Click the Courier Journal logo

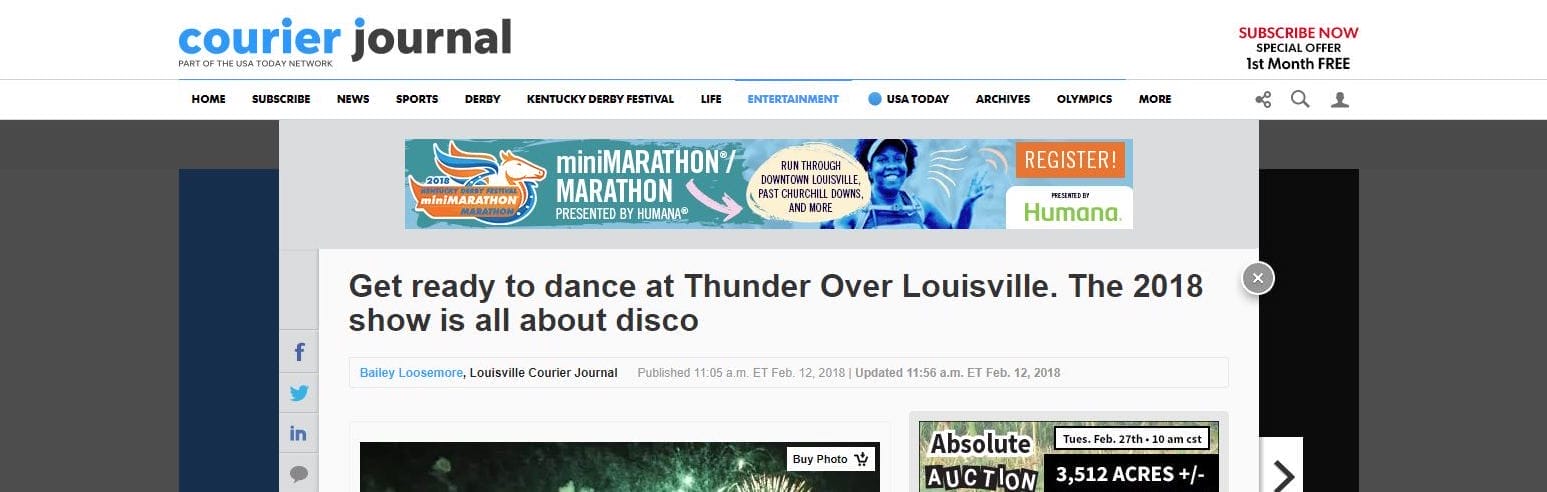click(x=344, y=40)
